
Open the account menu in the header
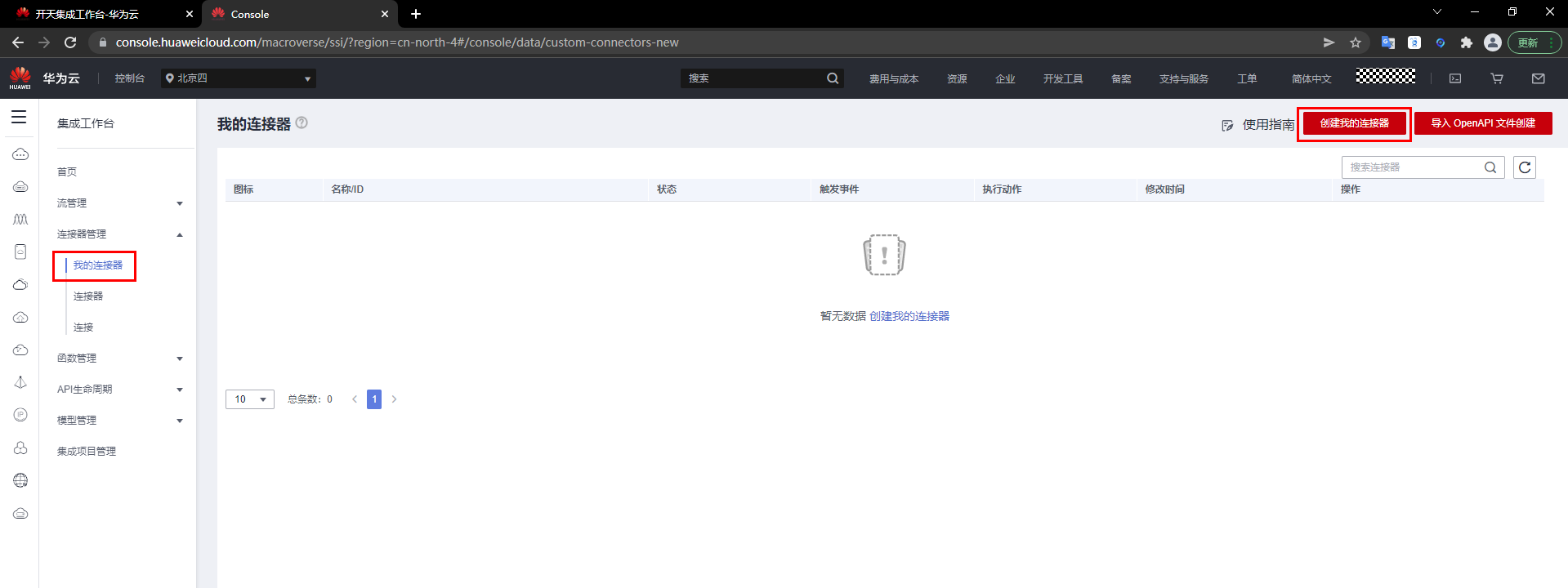(x=1386, y=76)
